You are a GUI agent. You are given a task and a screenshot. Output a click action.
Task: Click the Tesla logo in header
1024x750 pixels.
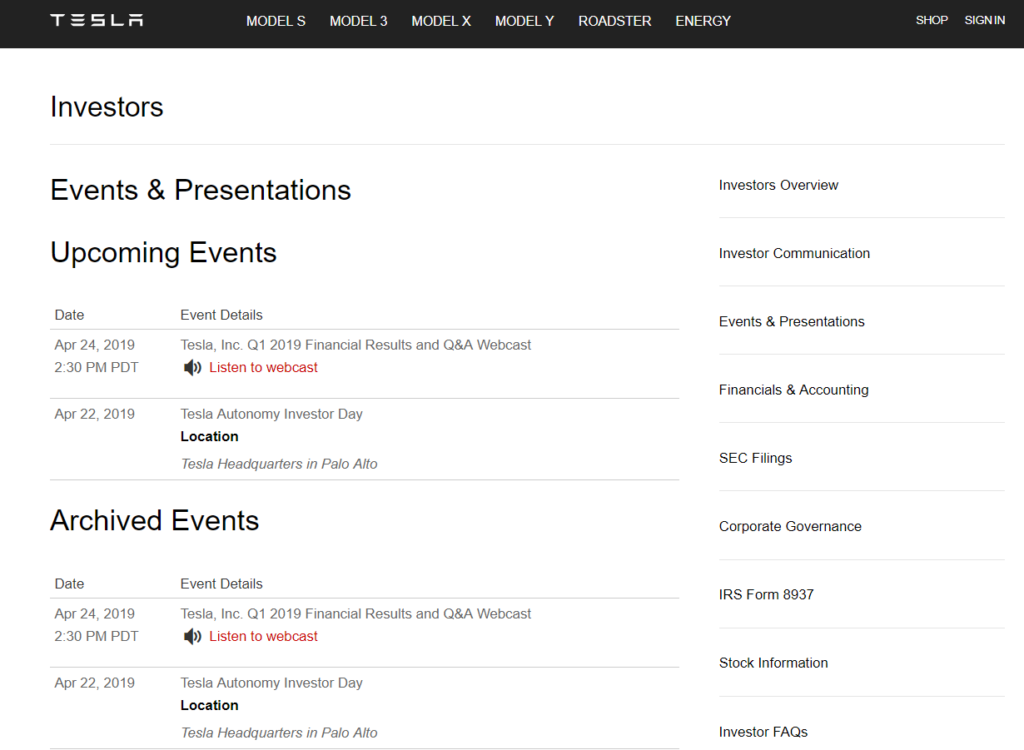coord(97,20)
